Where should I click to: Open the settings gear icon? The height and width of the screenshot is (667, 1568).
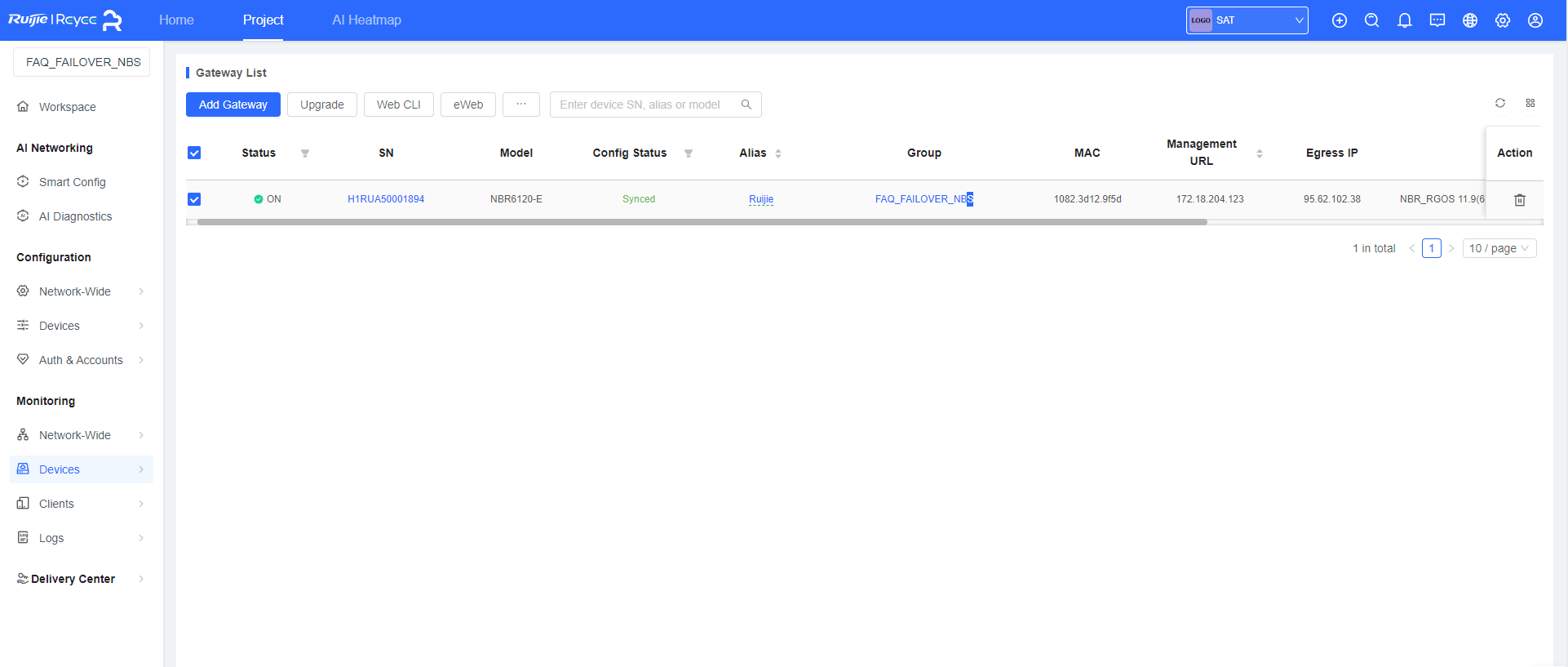point(1503,20)
